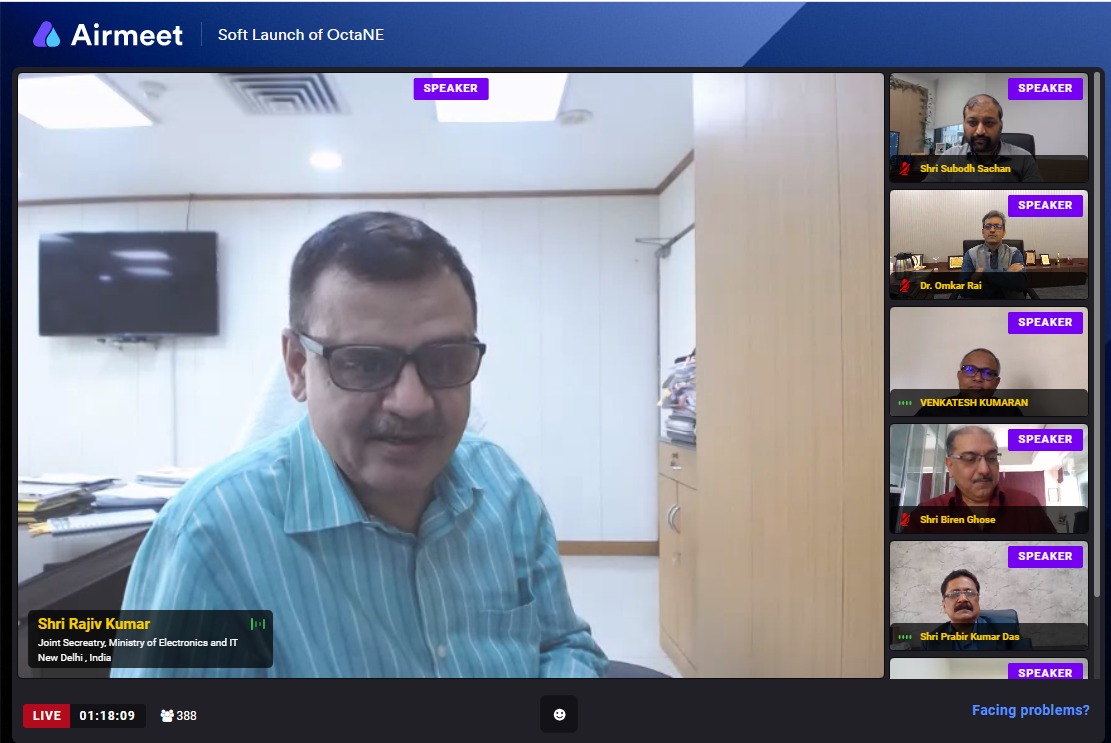Open the emoji reactions button
The height and width of the screenshot is (743, 1111).
click(x=559, y=714)
